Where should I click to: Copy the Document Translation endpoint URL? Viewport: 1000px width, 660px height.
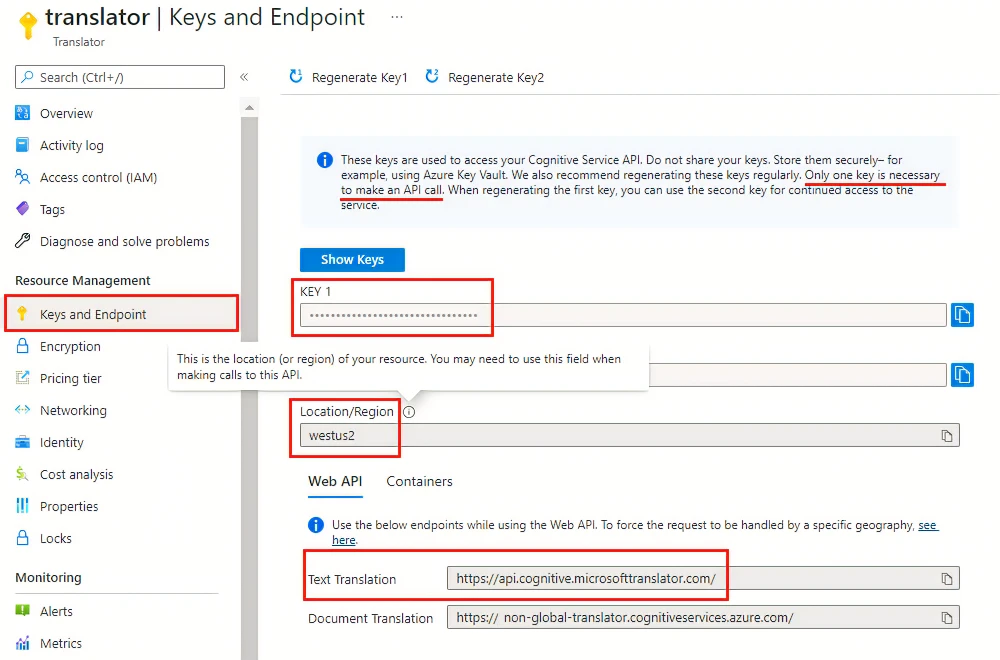point(947,618)
